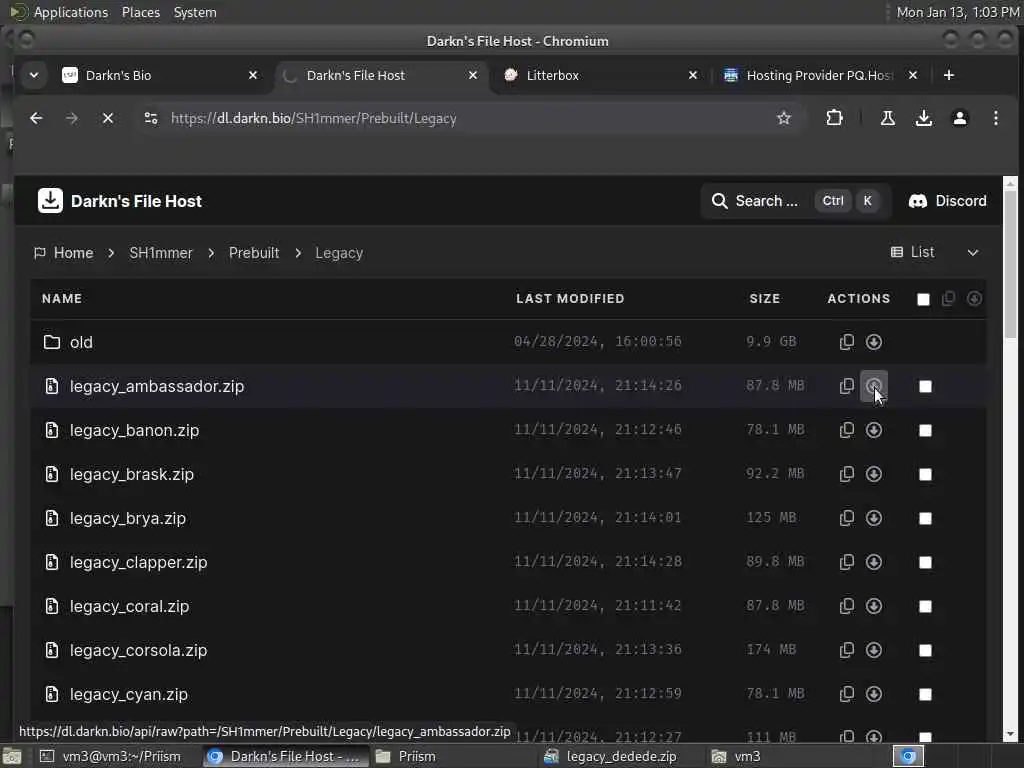Click the Darkn's File Host logo icon
Screen dimensions: 1024x768
tap(50, 200)
